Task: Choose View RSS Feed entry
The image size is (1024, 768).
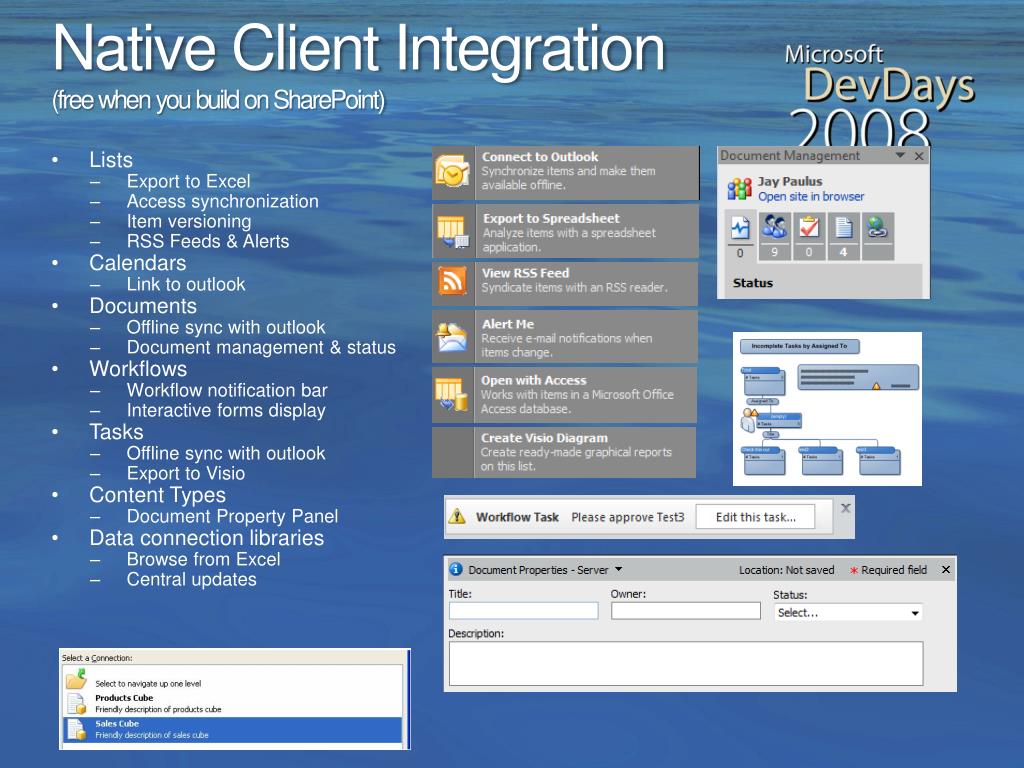Action: (565, 283)
